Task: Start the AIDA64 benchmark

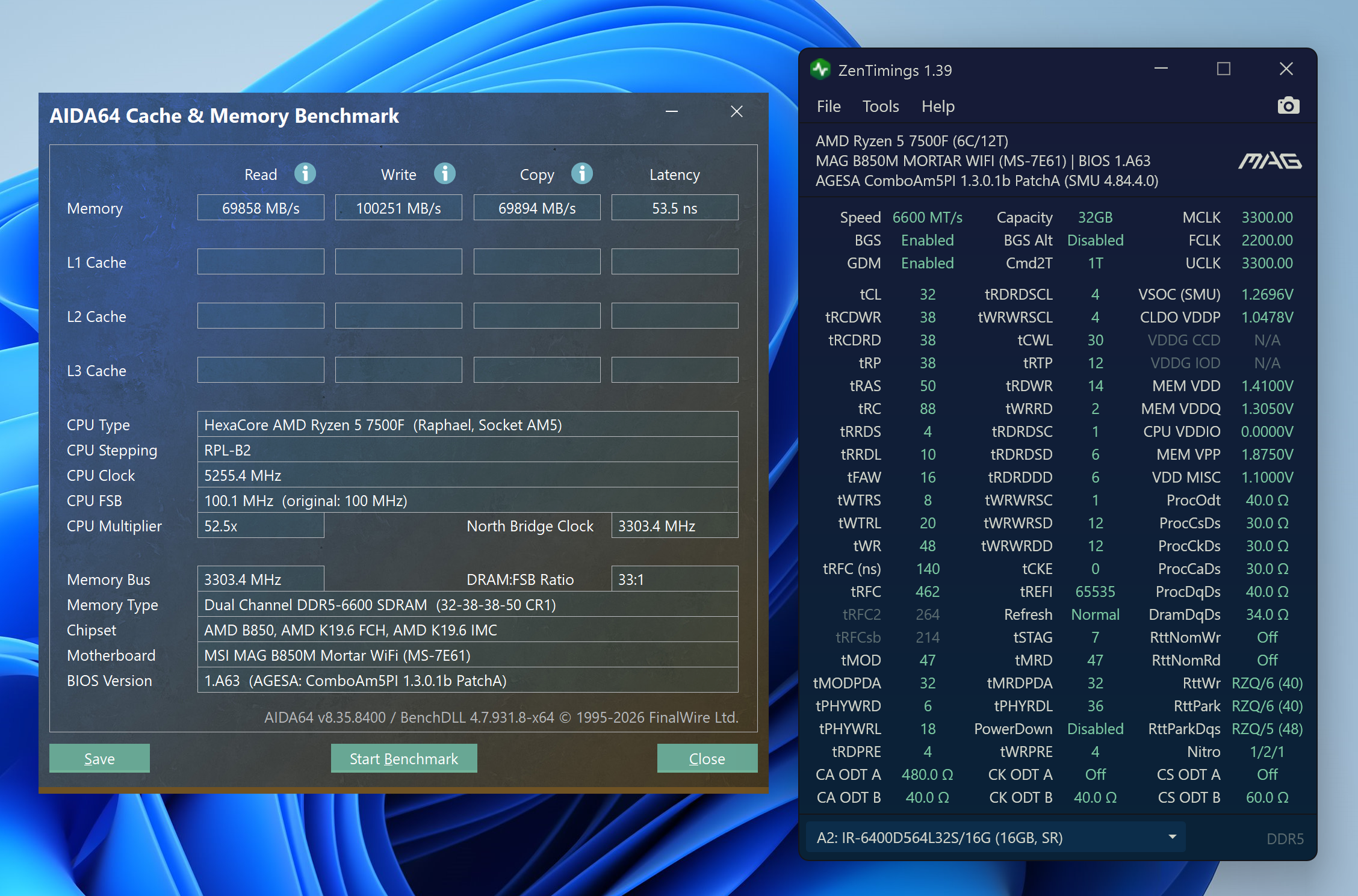Action: pos(404,758)
